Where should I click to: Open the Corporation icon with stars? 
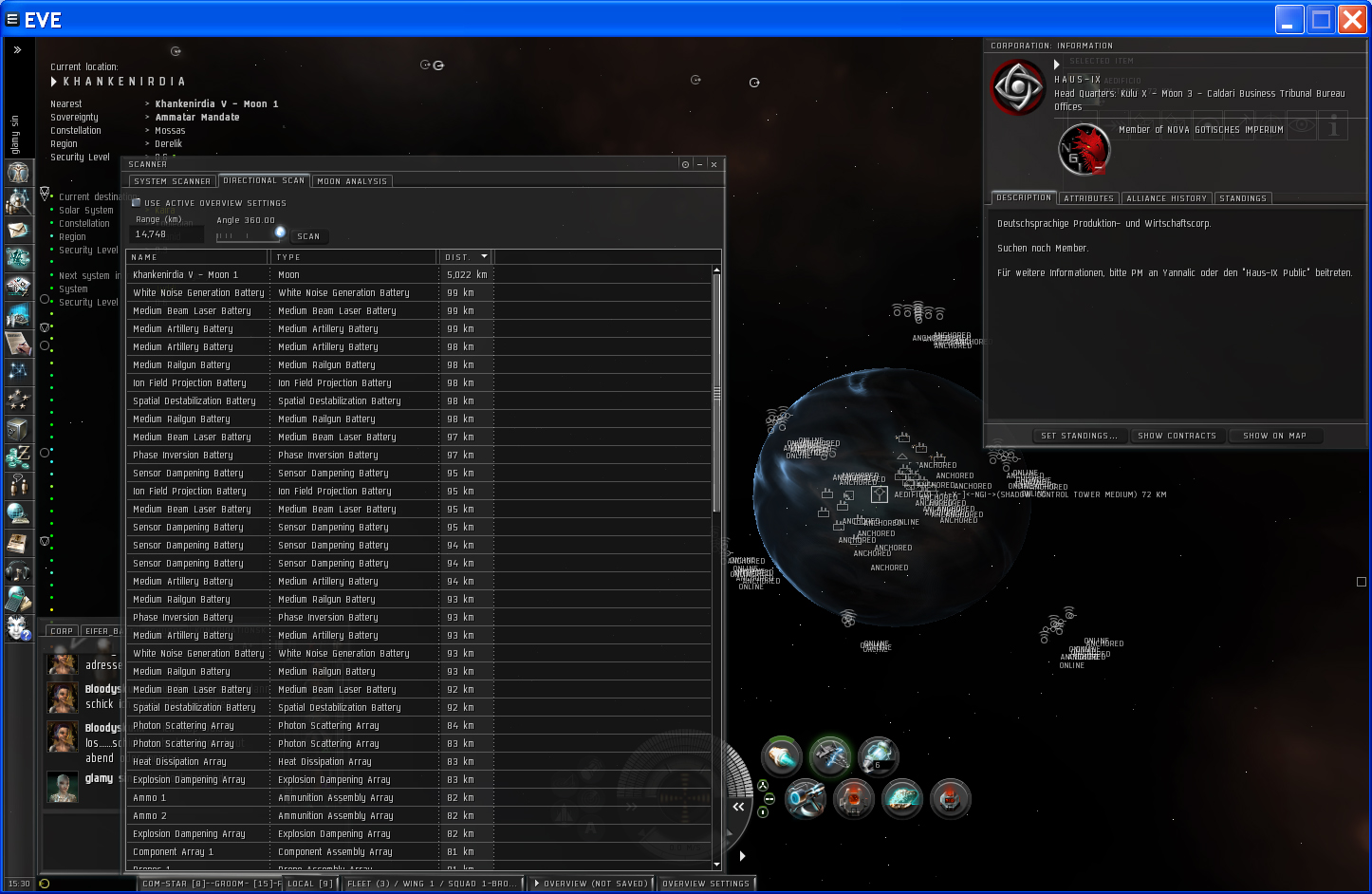pyautogui.click(x=18, y=400)
